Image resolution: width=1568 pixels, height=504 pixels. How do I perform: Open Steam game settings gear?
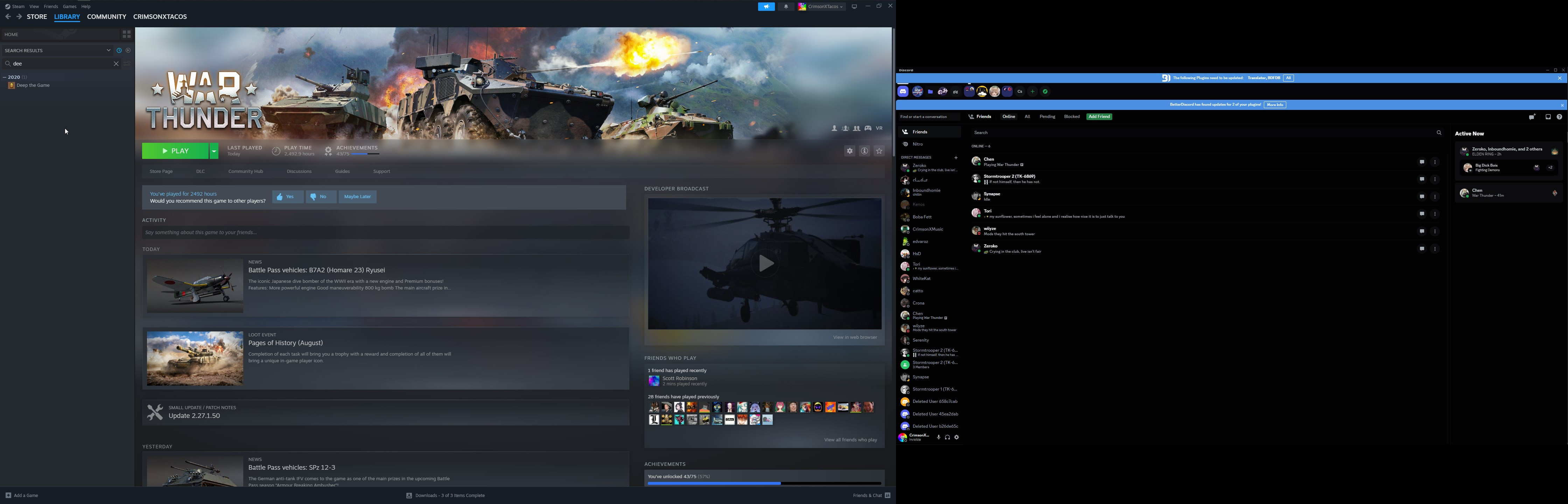(x=850, y=151)
